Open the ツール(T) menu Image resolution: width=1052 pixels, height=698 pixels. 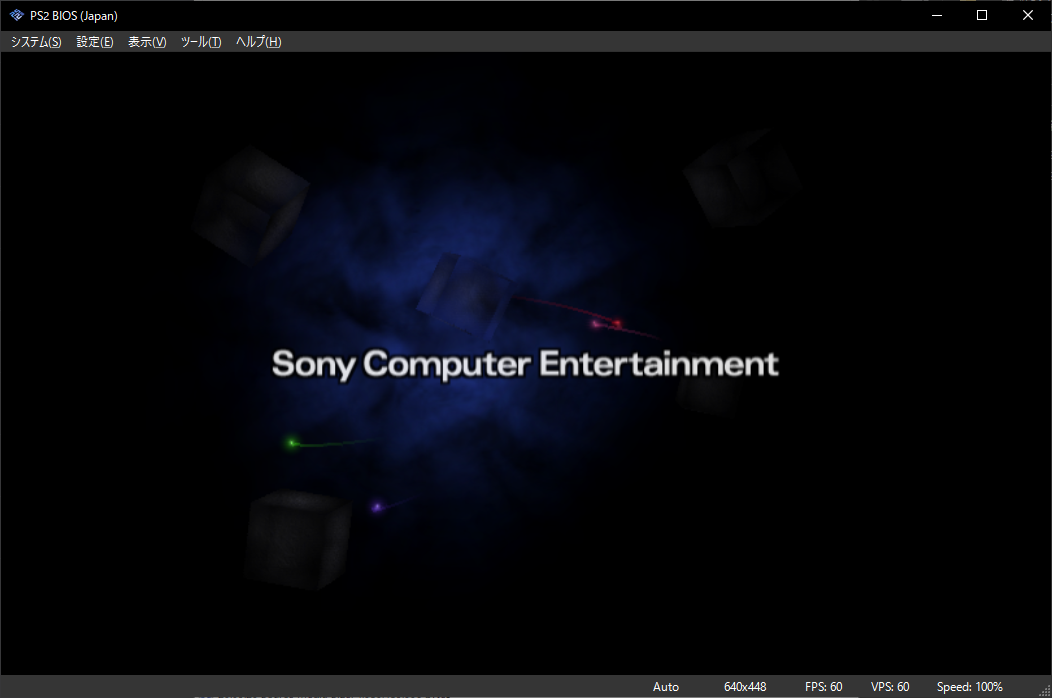click(x=201, y=42)
